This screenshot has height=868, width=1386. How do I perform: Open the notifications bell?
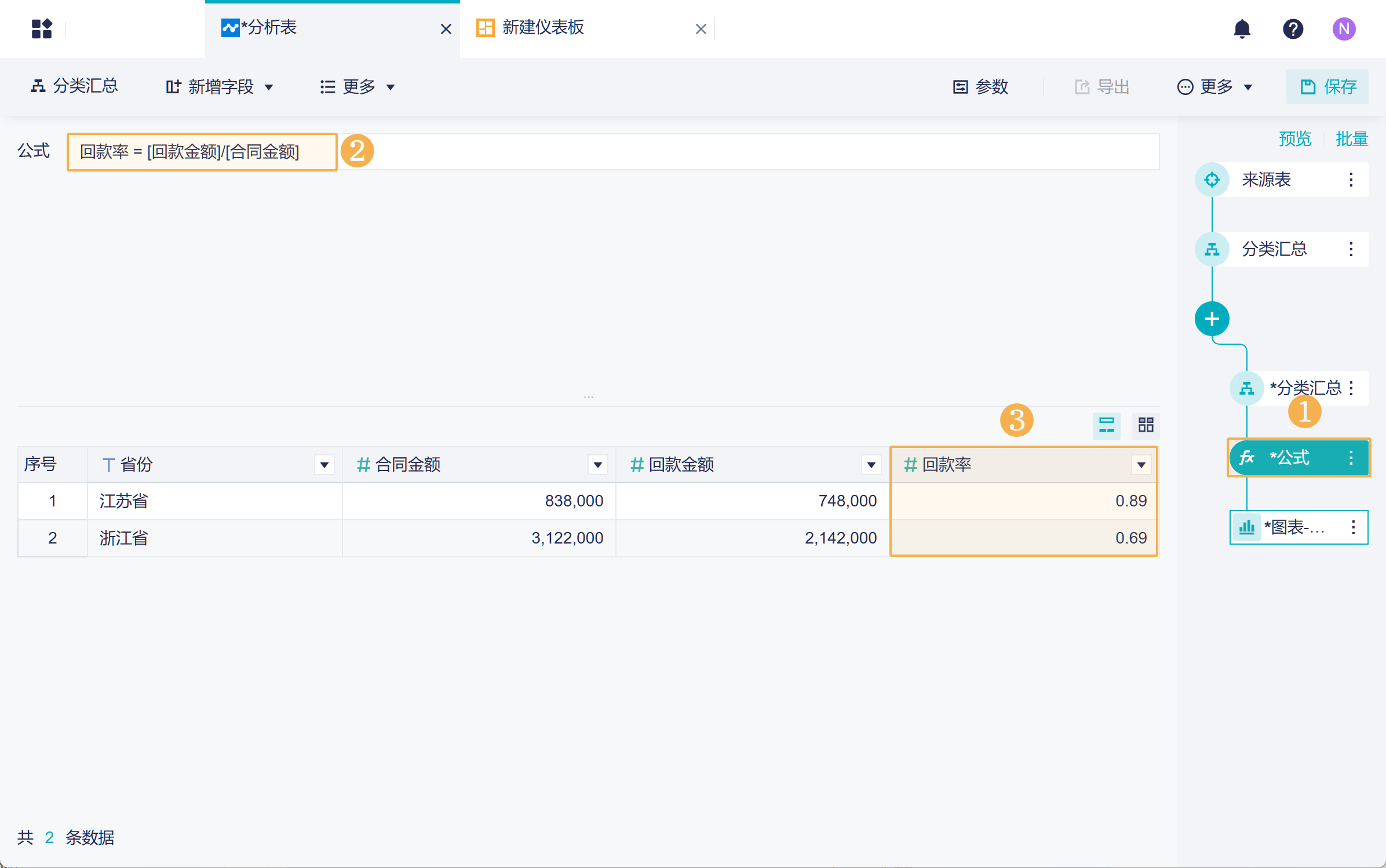pos(1242,28)
